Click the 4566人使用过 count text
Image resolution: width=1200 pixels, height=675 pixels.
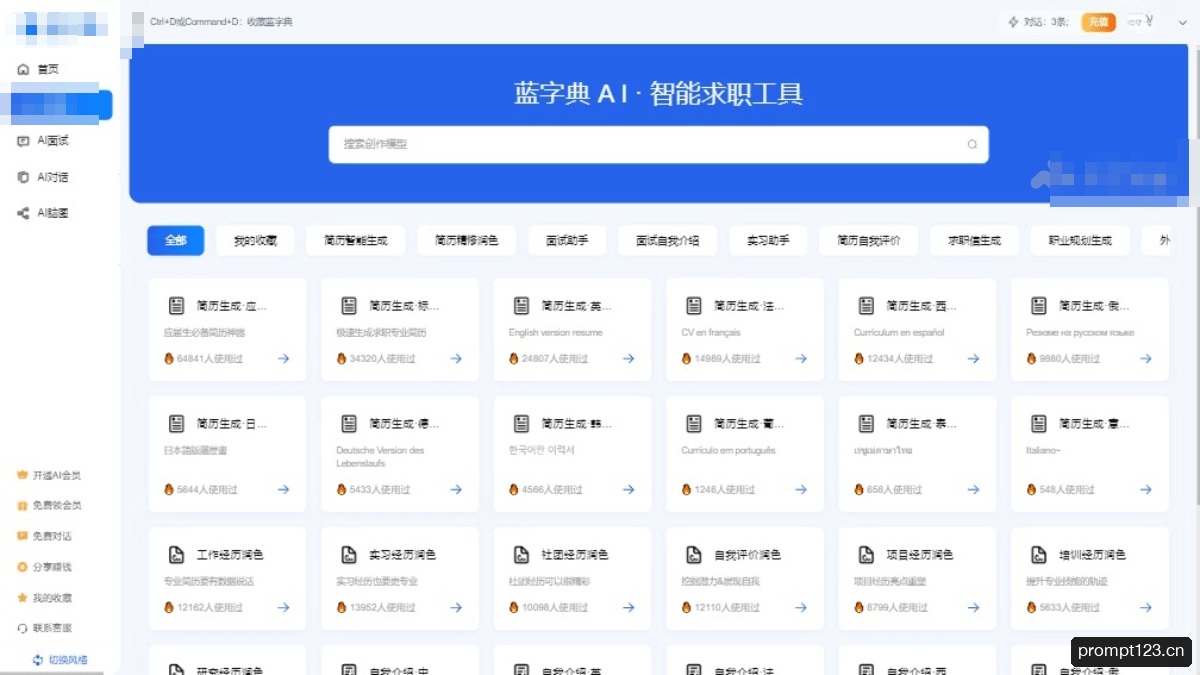click(x=552, y=490)
